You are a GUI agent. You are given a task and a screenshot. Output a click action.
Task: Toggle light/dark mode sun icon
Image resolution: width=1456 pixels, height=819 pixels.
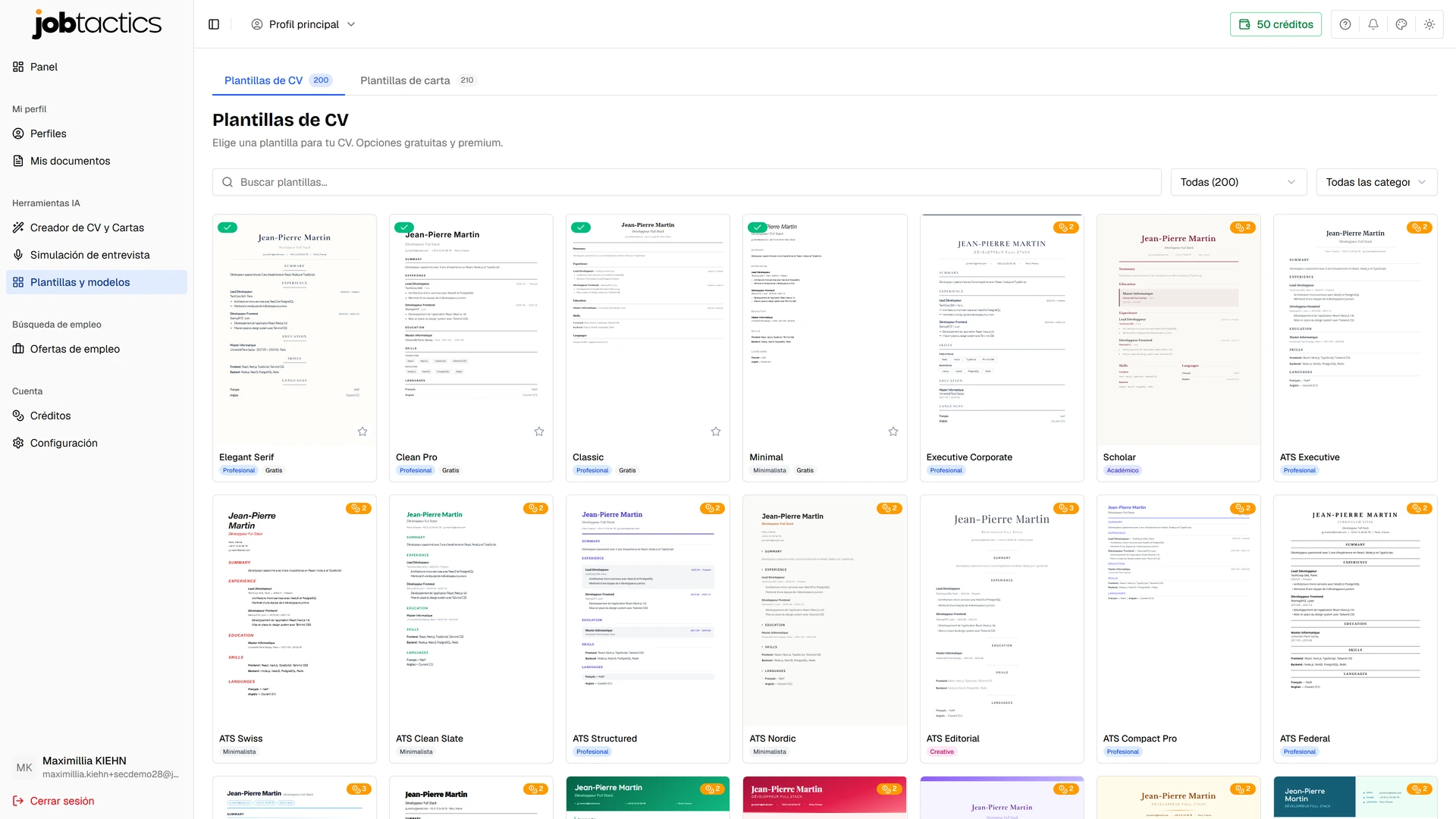pos(1429,24)
